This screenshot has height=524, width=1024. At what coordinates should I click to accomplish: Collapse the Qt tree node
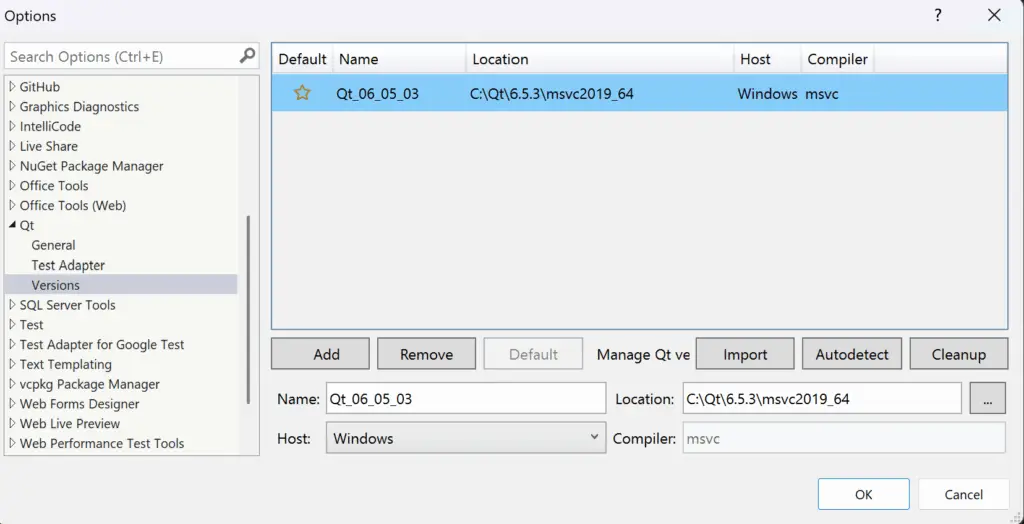pos(12,226)
